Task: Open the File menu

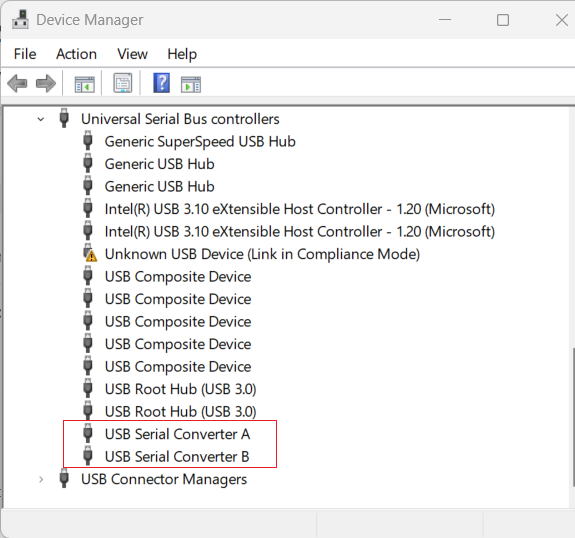Action: pos(25,54)
